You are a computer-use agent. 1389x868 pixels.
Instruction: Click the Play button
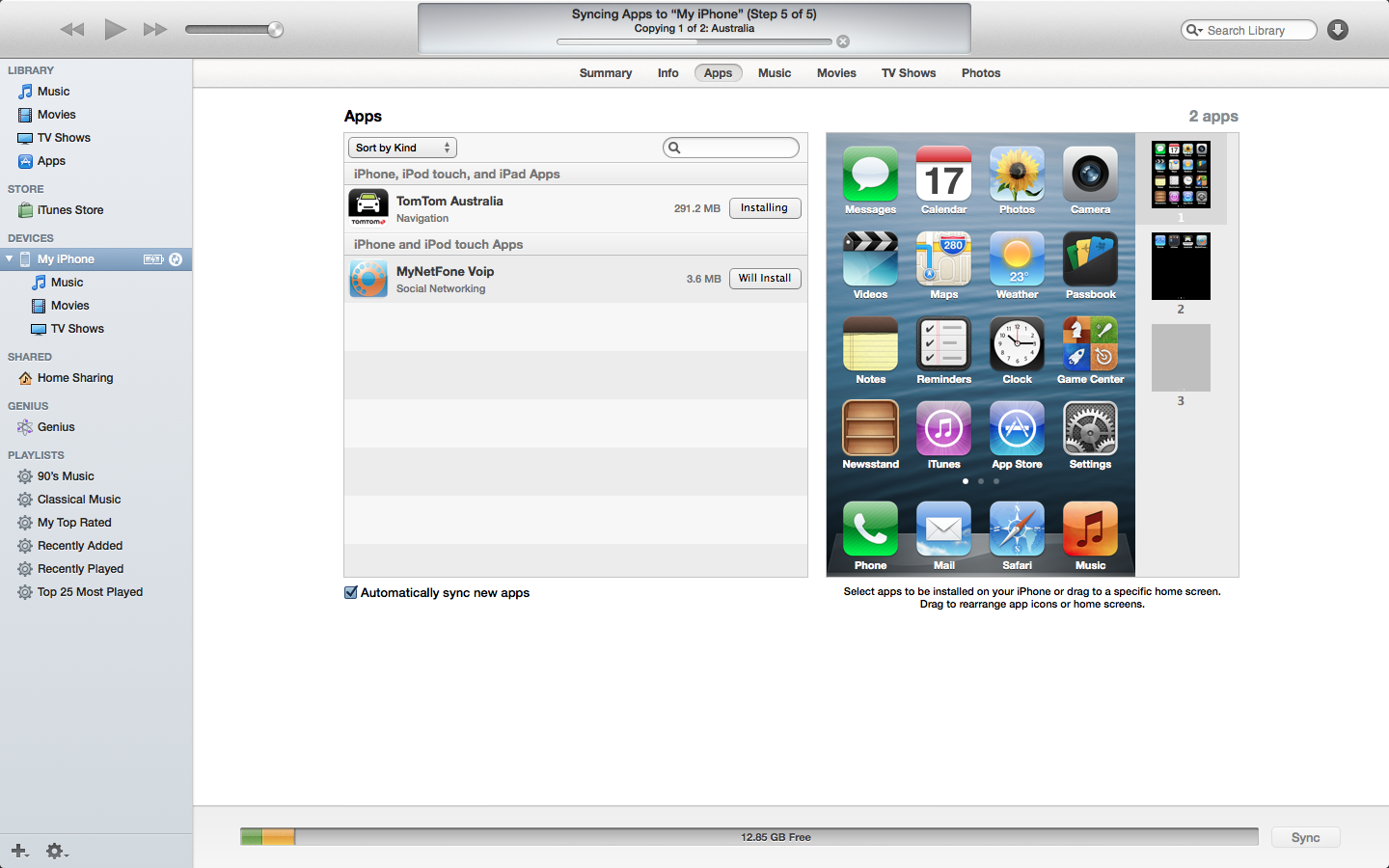(x=115, y=29)
